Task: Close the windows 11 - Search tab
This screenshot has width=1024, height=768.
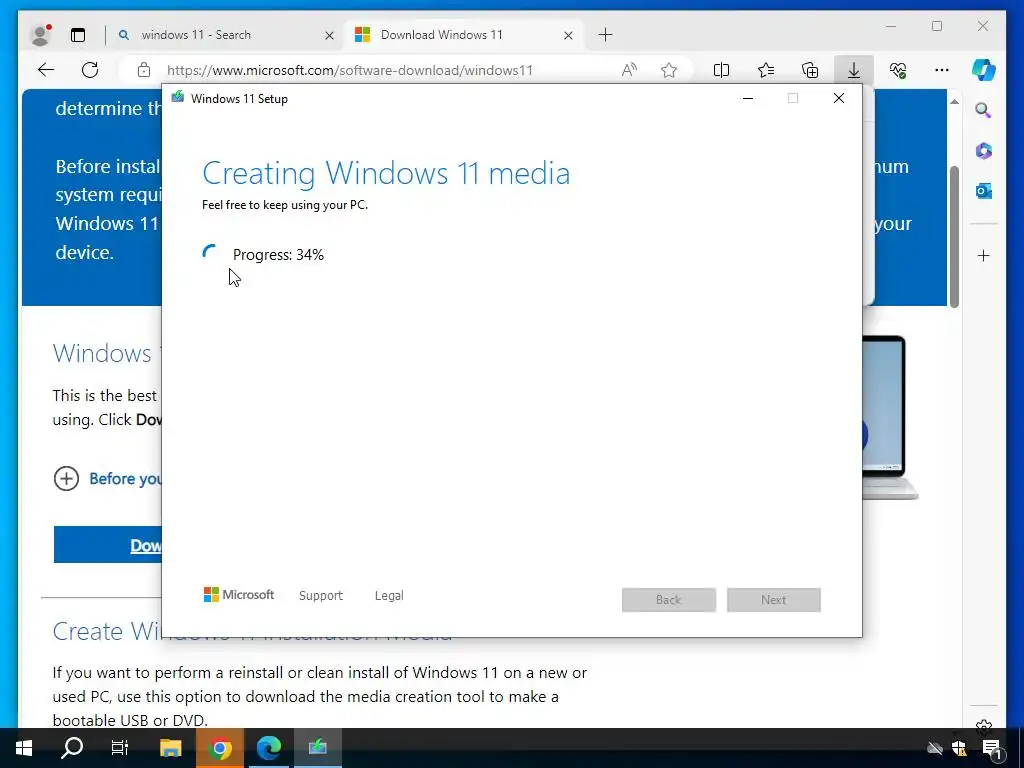Action: [x=329, y=35]
